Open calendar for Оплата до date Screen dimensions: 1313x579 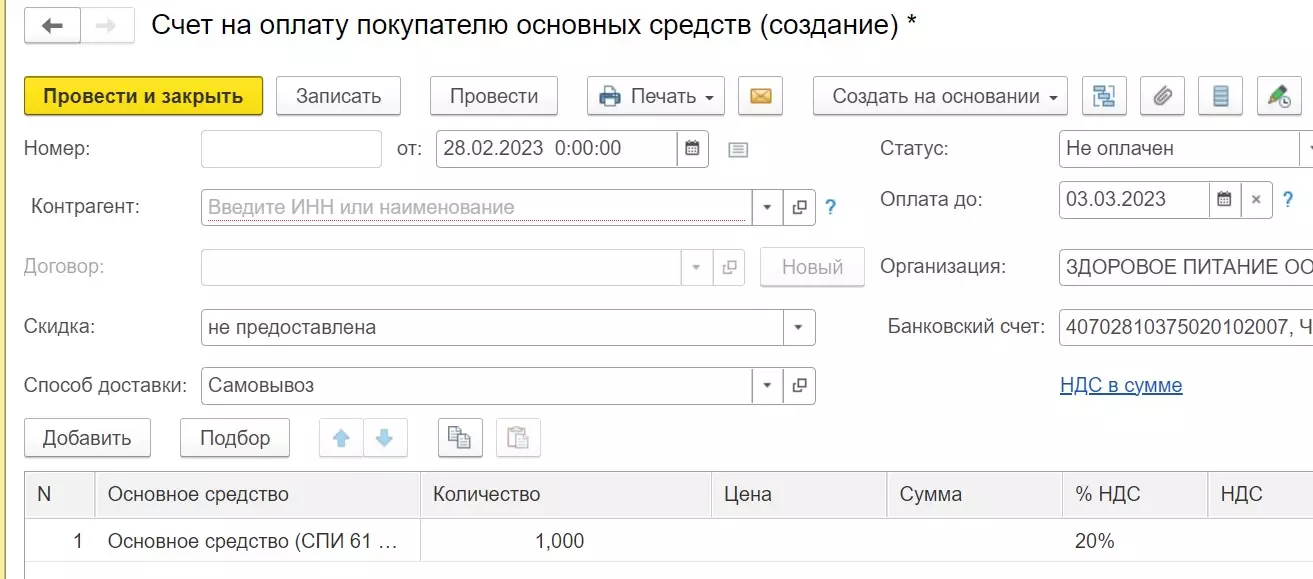click(x=1224, y=199)
